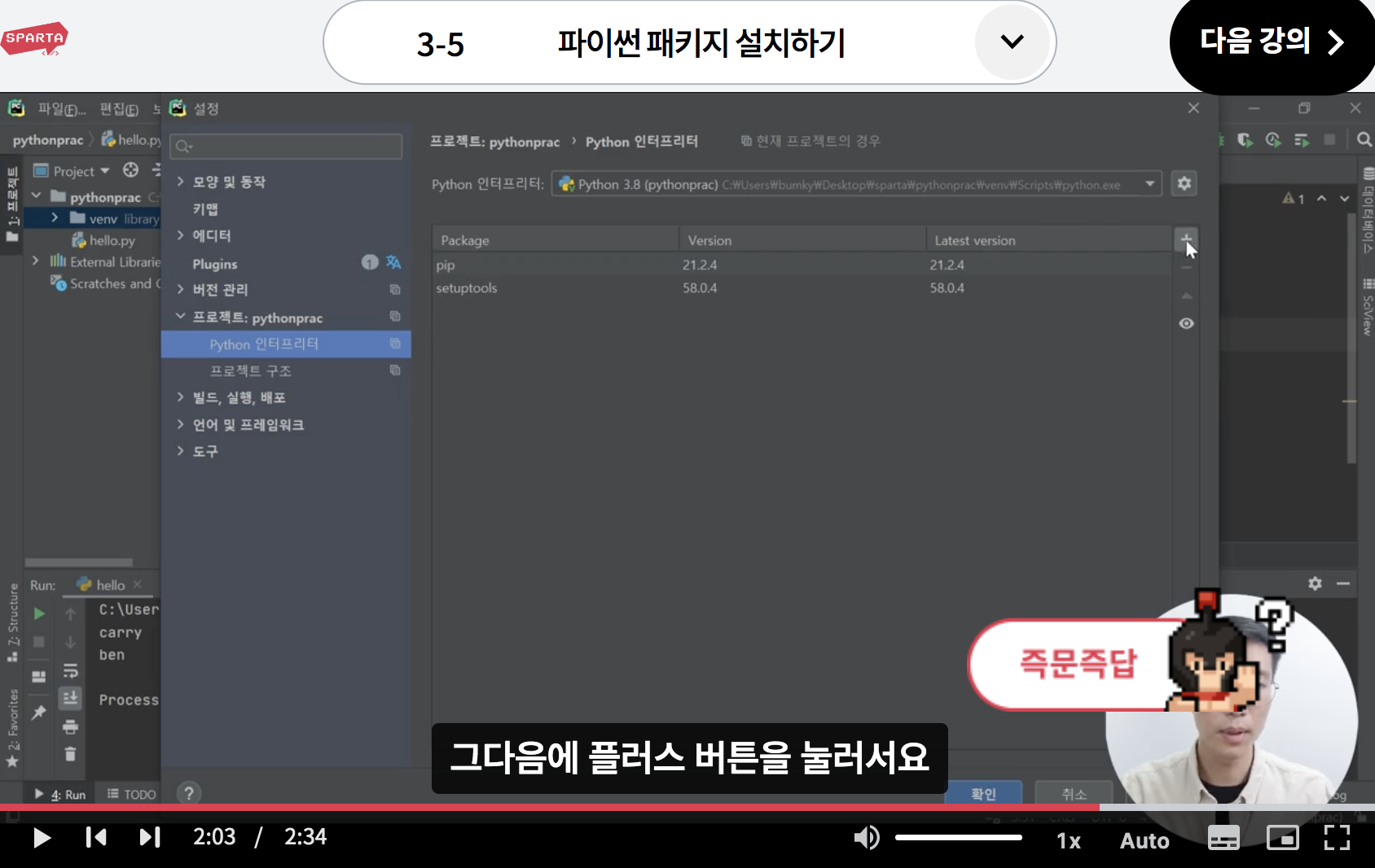Image resolution: width=1375 pixels, height=868 pixels.
Task: Toggle subtitles in the player
Action: click(x=1223, y=838)
